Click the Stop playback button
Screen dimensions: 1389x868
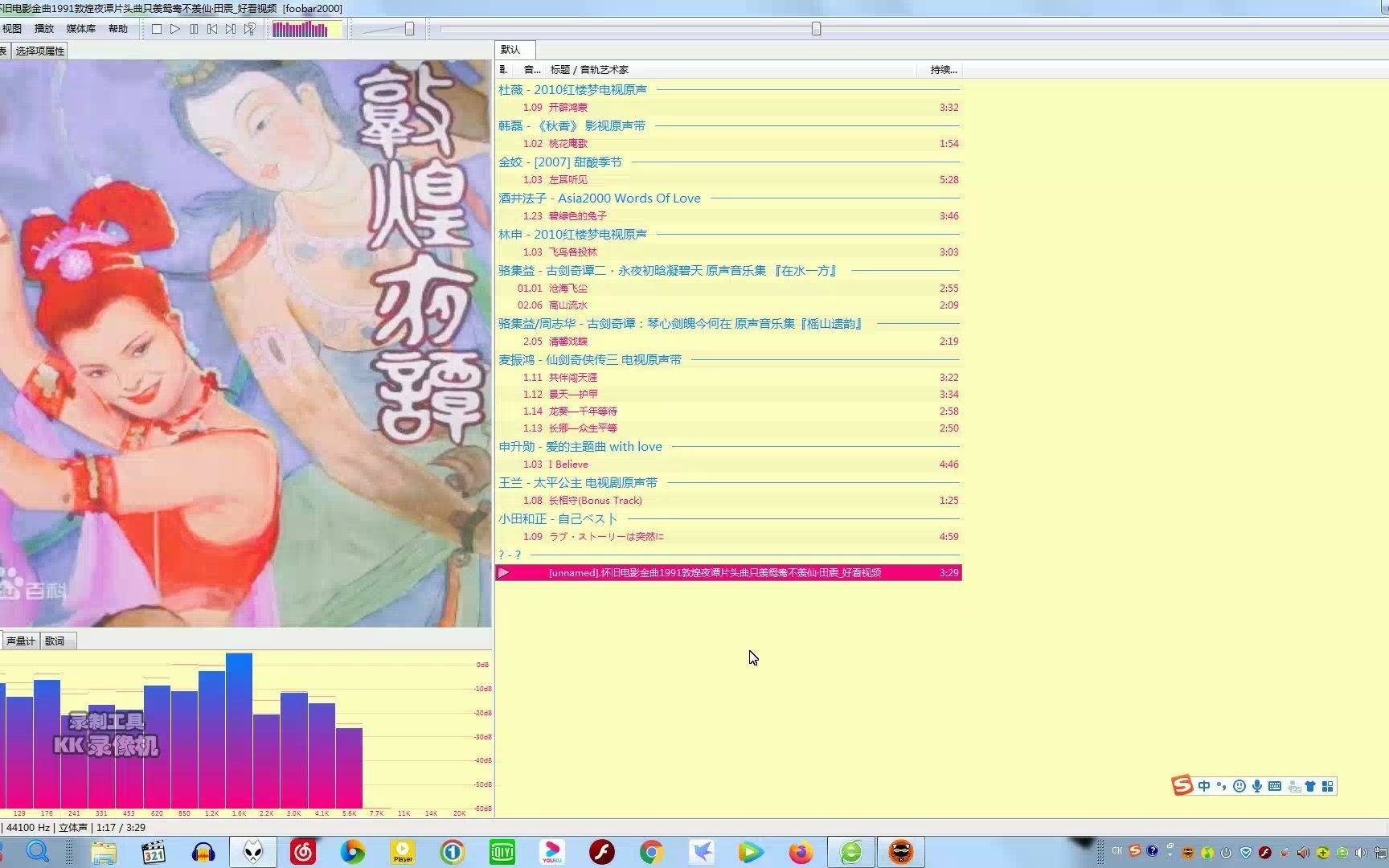pyautogui.click(x=157, y=29)
